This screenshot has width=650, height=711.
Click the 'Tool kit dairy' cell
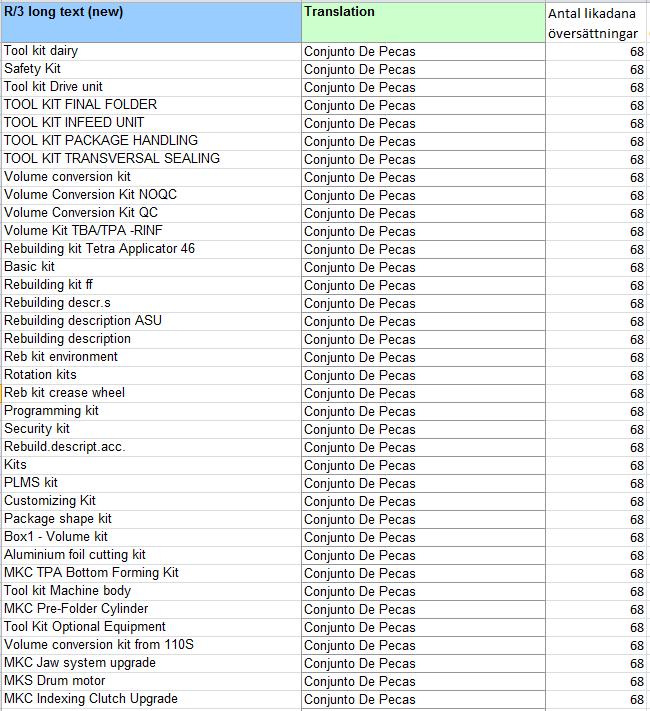[x=151, y=52]
